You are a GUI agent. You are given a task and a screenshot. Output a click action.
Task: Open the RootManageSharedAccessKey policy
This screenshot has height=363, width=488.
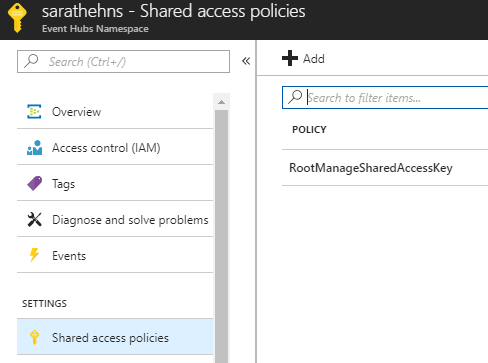coord(385,168)
